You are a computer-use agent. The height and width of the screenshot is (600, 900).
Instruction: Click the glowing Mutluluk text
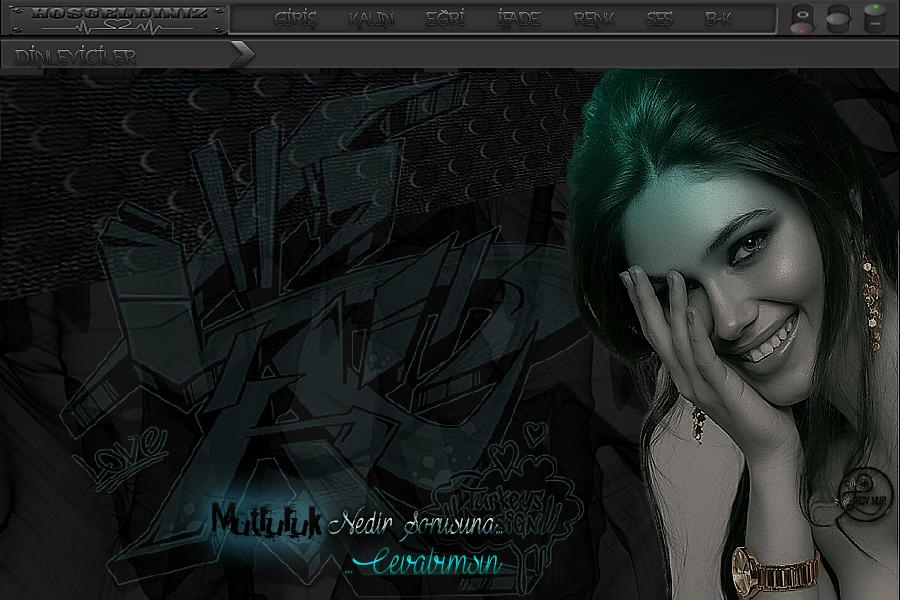click(266, 521)
